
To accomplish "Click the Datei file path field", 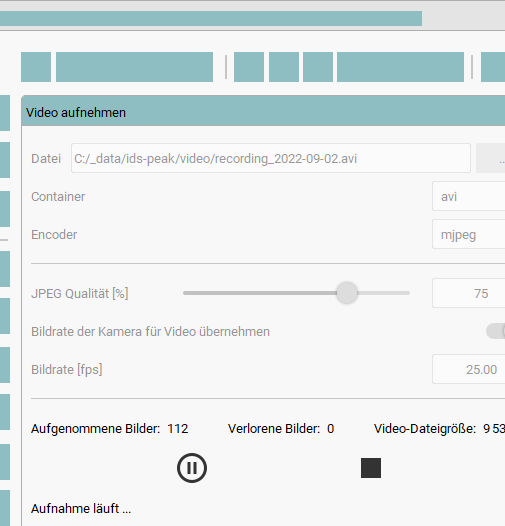I will click(x=271, y=158).
